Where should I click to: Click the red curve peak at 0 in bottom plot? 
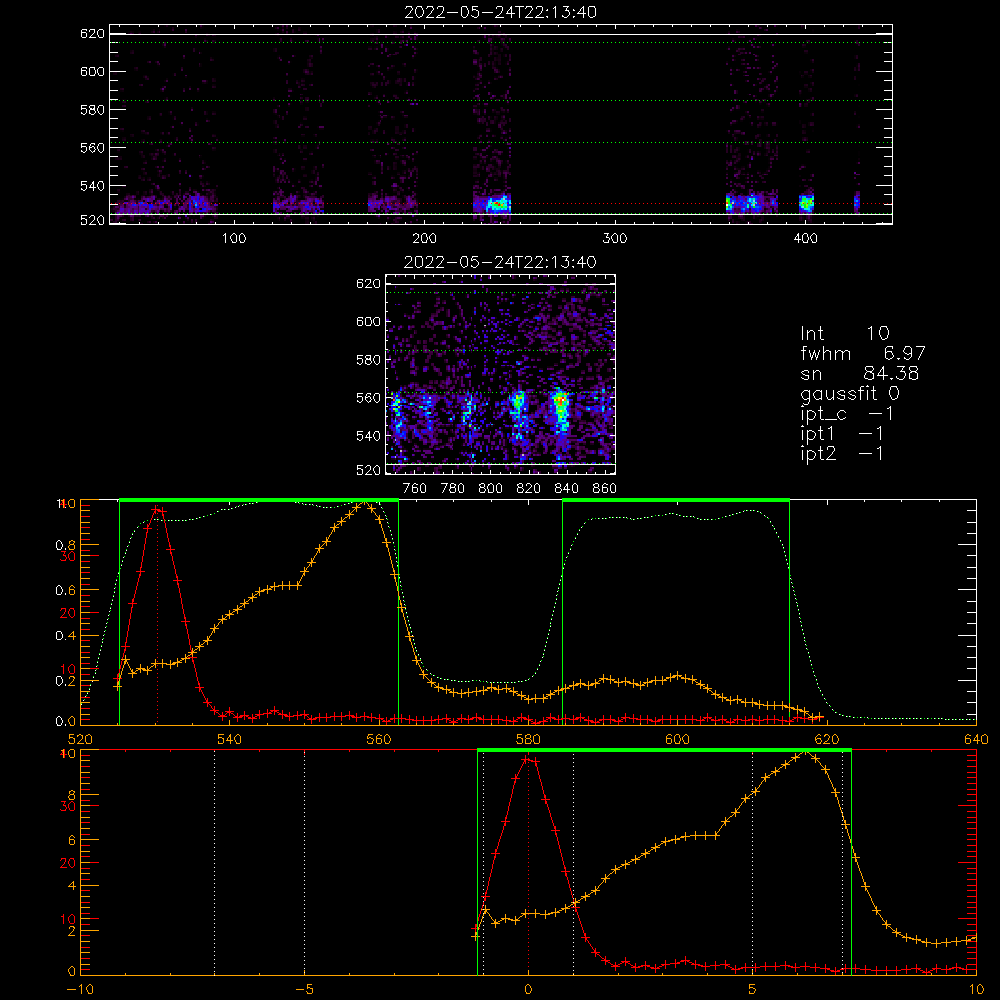[x=528, y=758]
